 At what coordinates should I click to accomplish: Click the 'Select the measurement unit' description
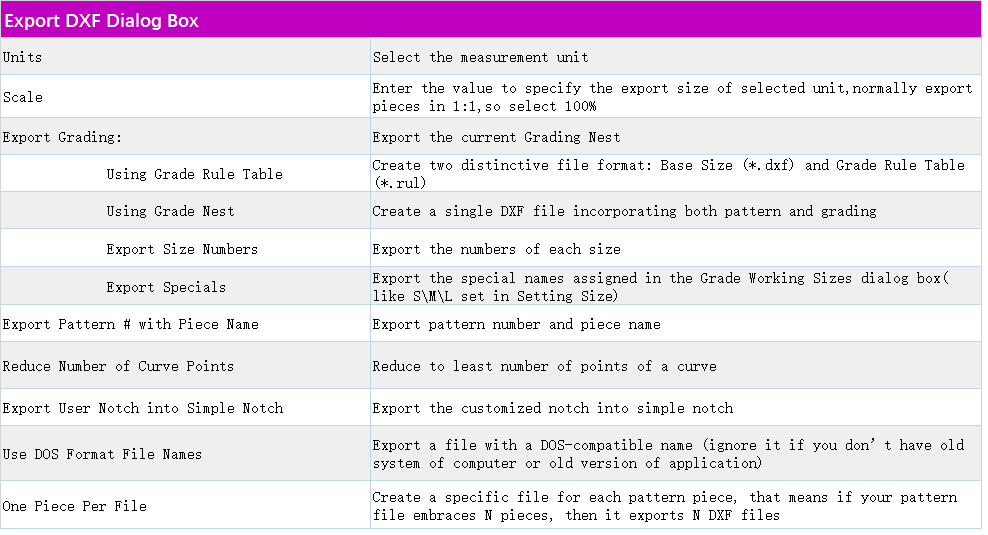[480, 57]
